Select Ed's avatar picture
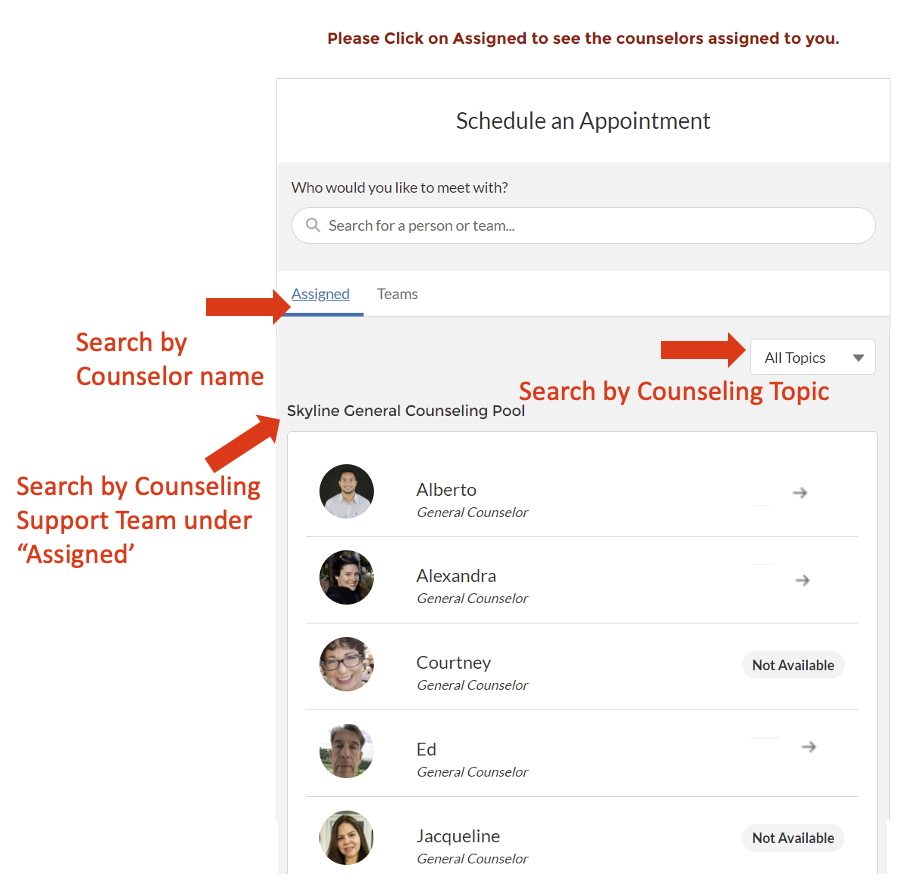Image resolution: width=900 pixels, height=887 pixels. coord(346,751)
